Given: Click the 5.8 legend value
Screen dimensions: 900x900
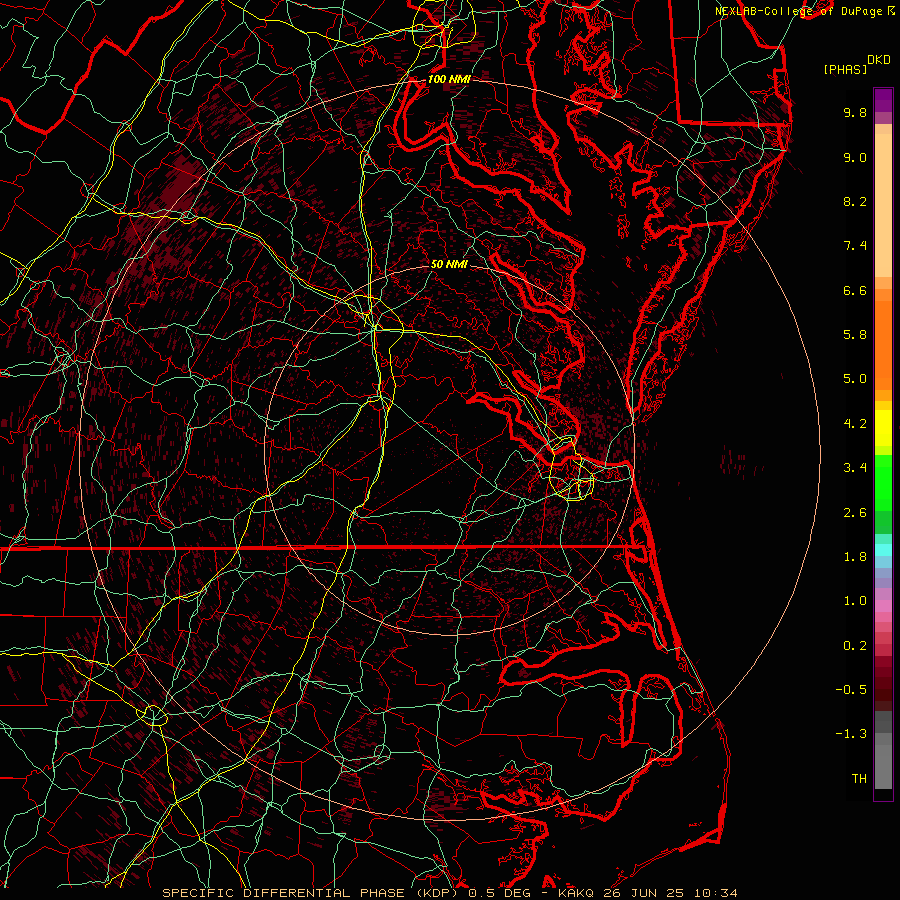Looking at the screenshot, I should [855, 335].
